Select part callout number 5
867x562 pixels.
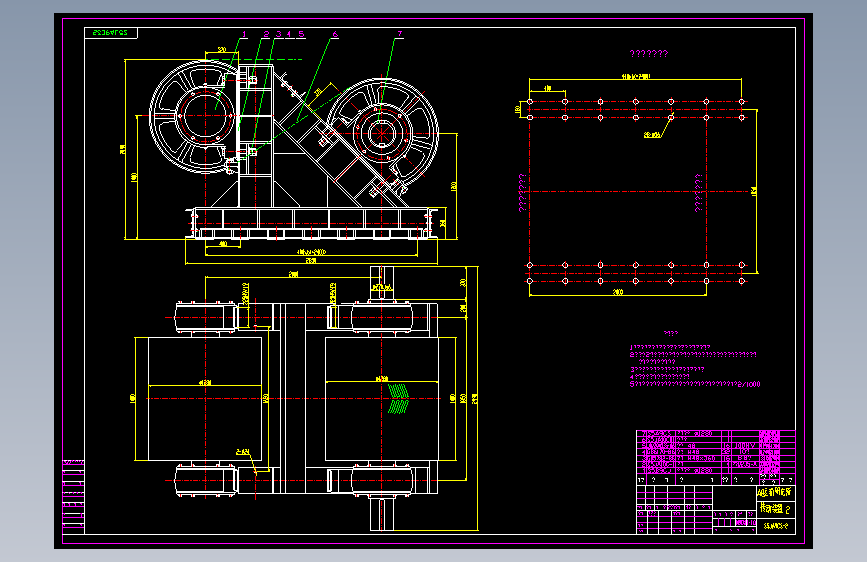[301, 34]
